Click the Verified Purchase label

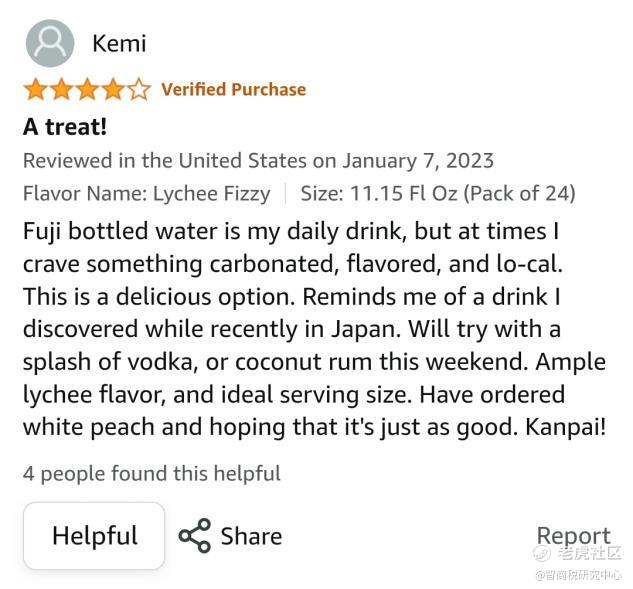(233, 90)
